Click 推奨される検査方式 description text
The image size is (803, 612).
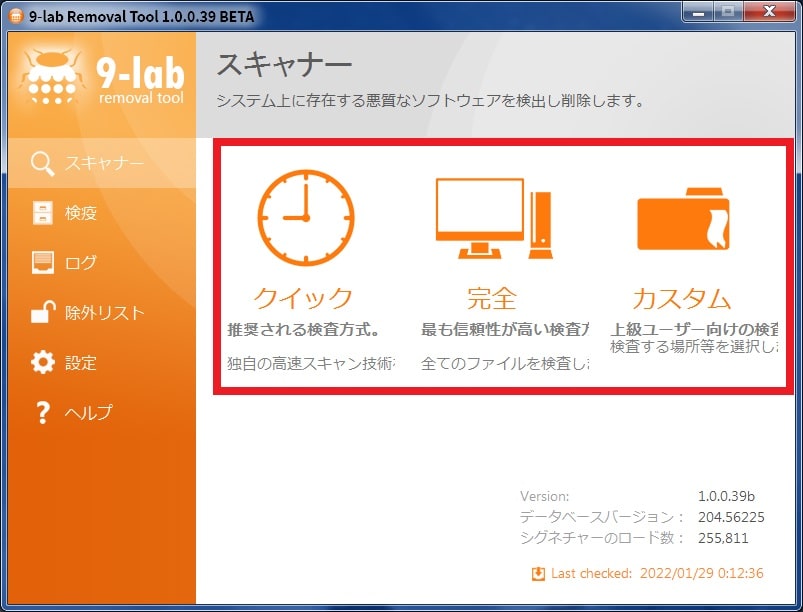304,329
